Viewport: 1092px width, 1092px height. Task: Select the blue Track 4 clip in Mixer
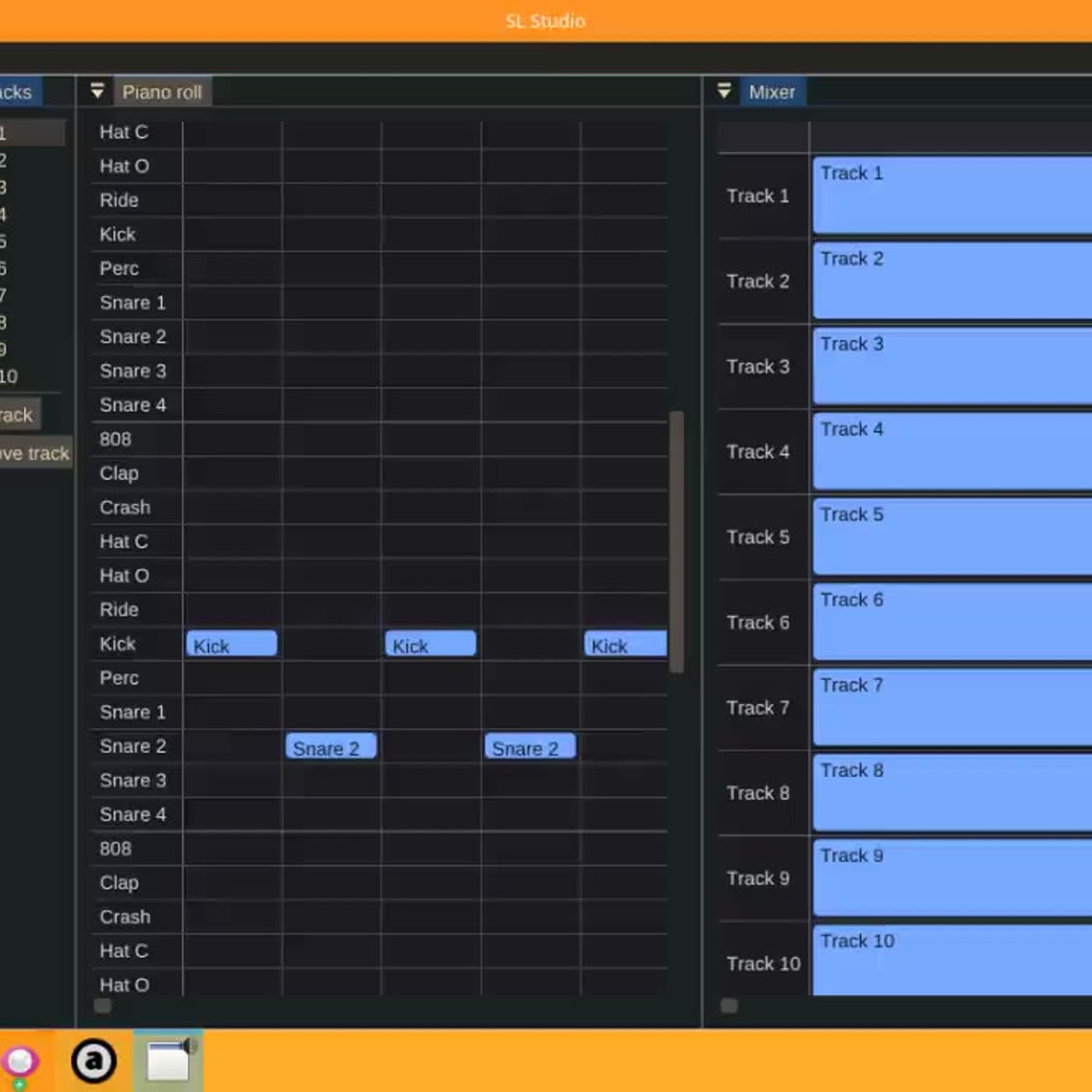pos(952,451)
